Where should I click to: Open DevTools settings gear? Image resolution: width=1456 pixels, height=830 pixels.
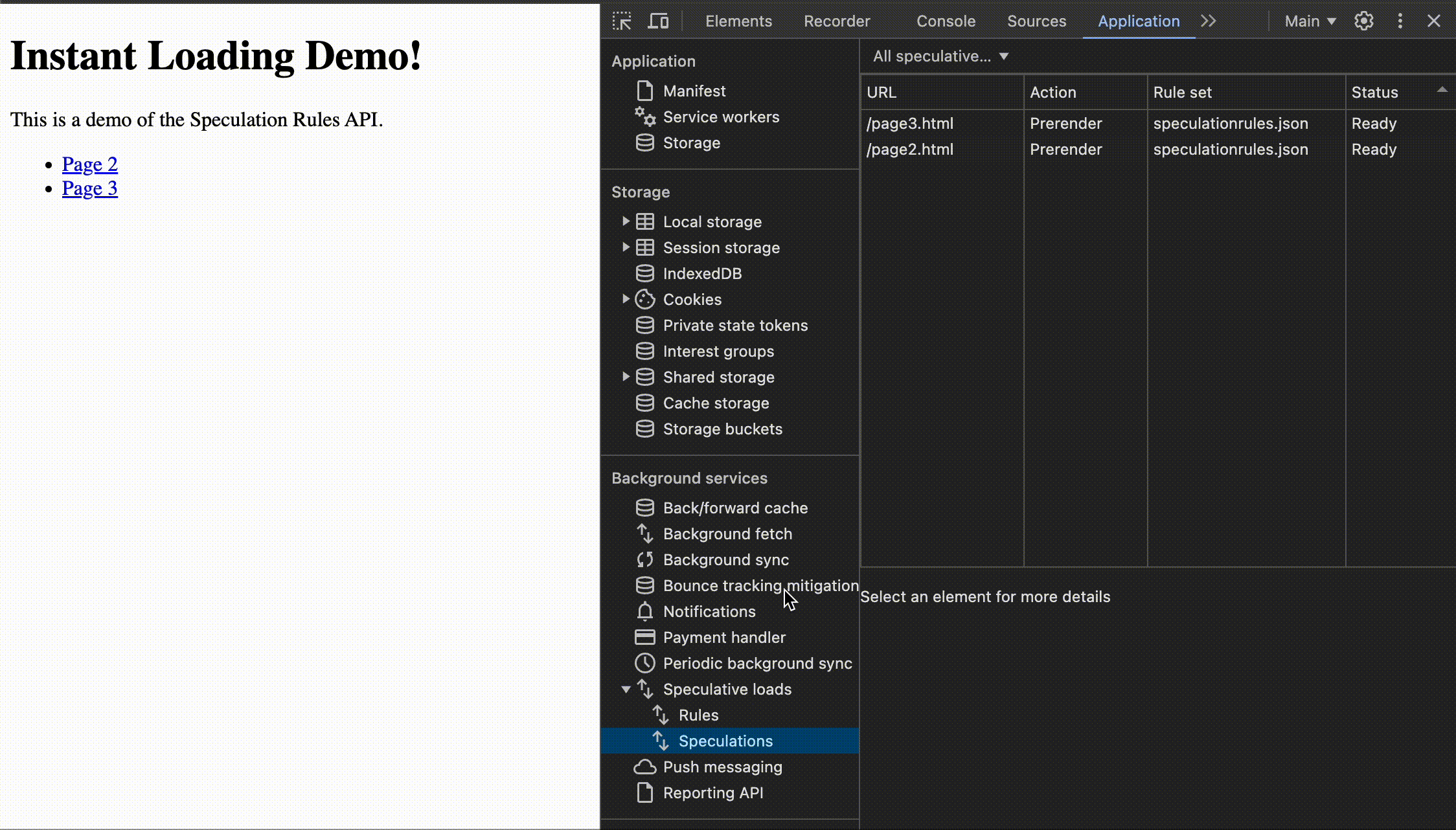1364,21
